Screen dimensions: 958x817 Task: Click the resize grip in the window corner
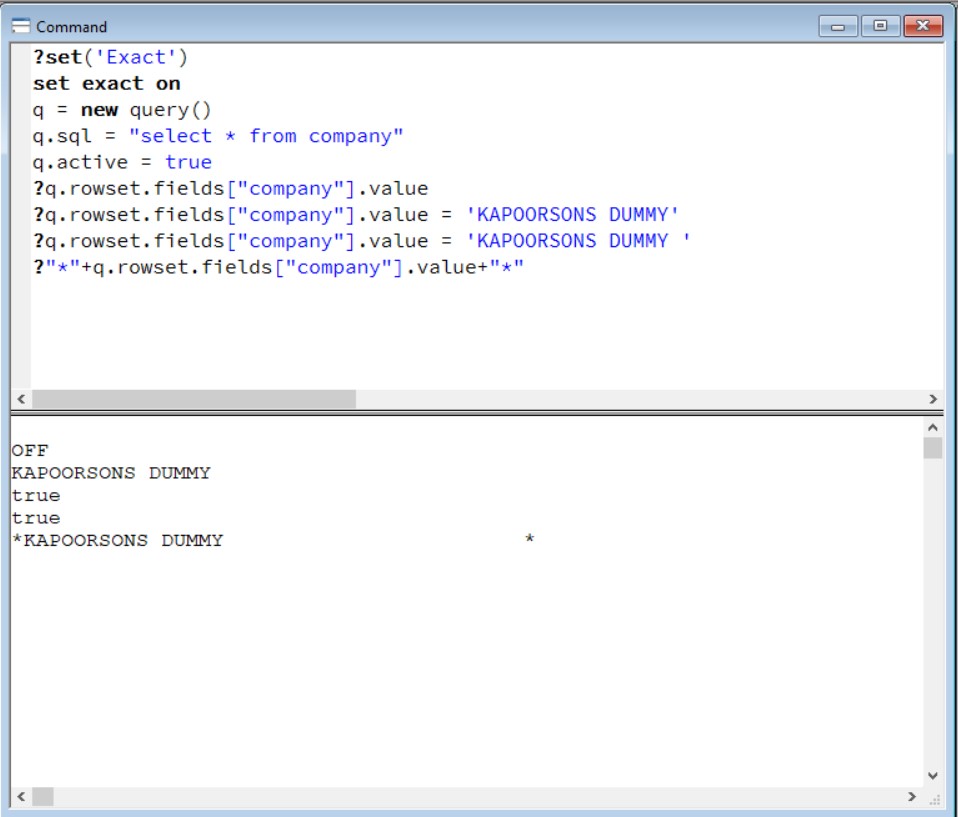click(935, 799)
